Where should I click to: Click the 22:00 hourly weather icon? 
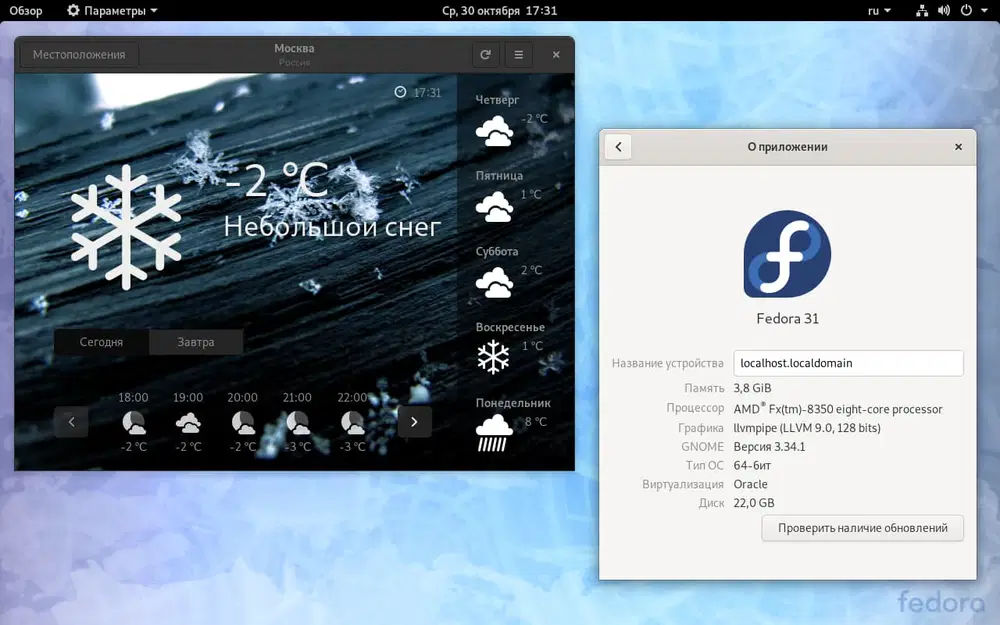[352, 423]
